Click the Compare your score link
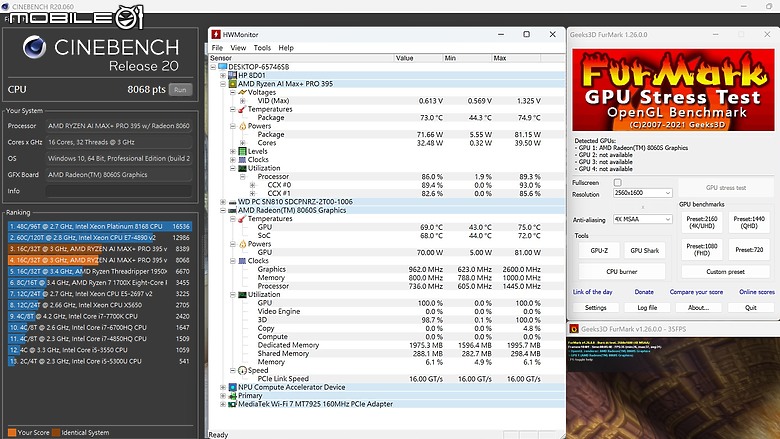780x439 pixels. click(696, 292)
